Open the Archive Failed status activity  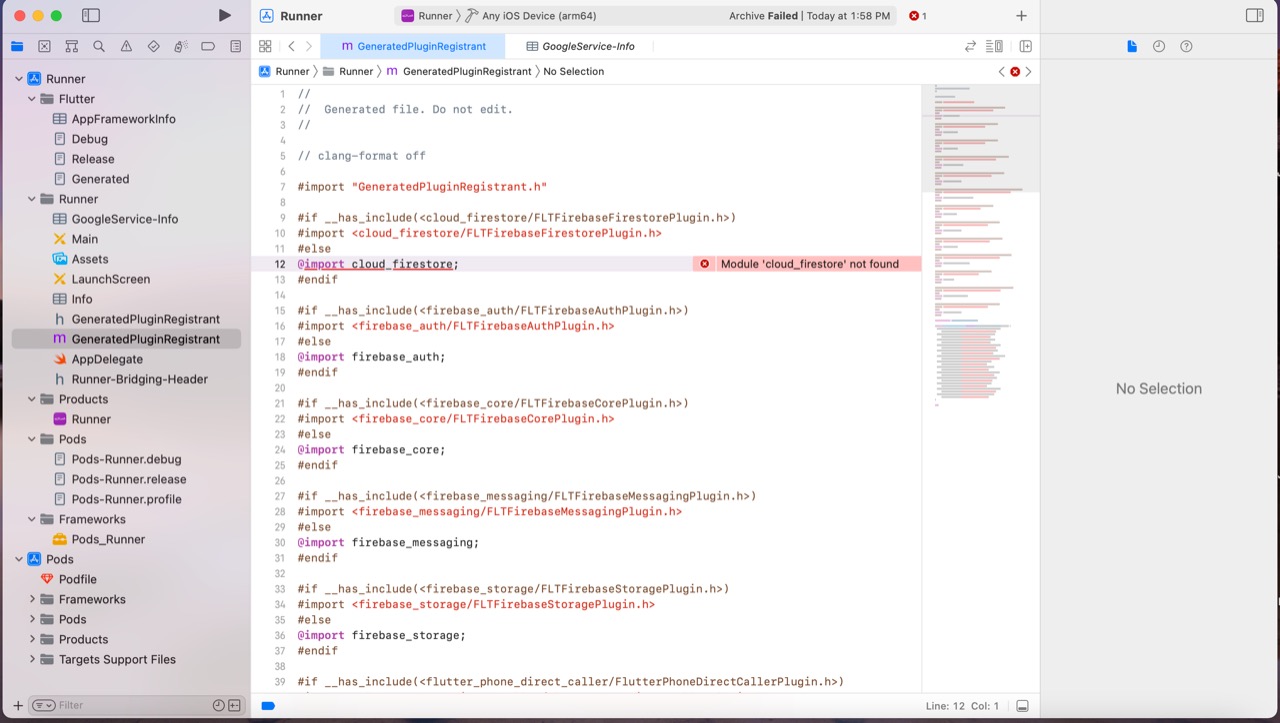pyautogui.click(x=809, y=16)
